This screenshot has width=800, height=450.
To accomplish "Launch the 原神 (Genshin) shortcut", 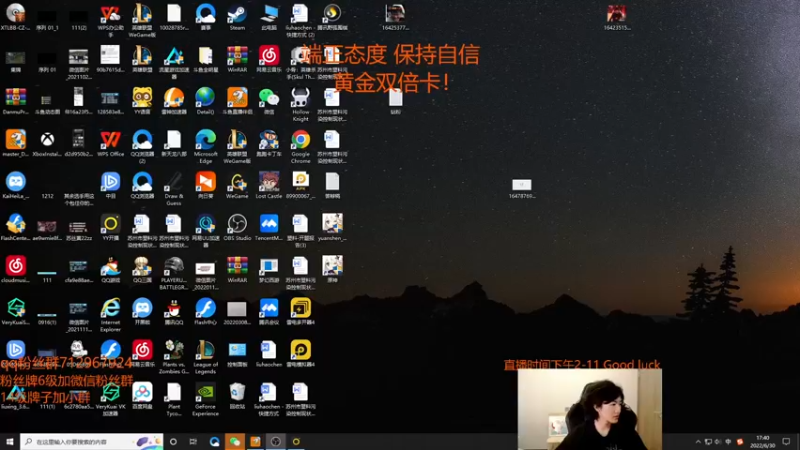I will (x=332, y=270).
